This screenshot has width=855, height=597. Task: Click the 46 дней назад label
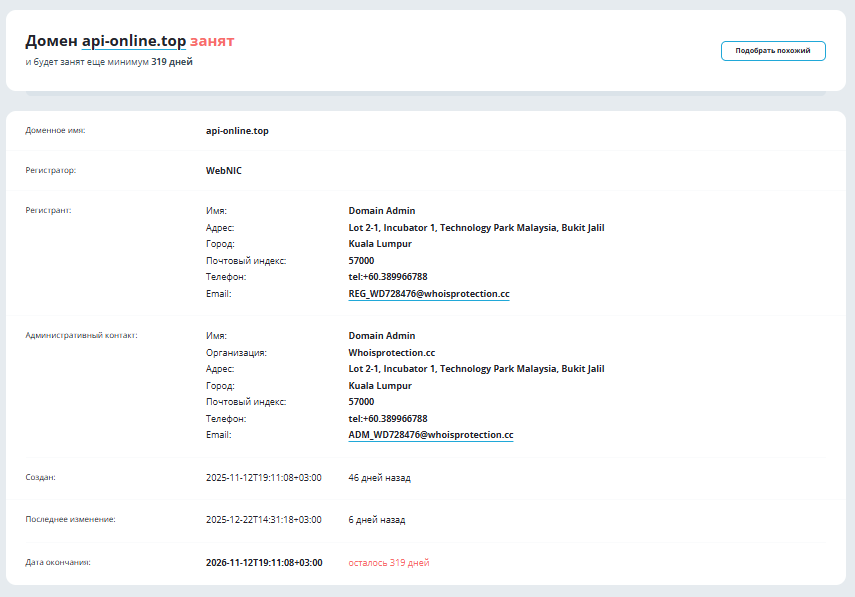[382, 478]
